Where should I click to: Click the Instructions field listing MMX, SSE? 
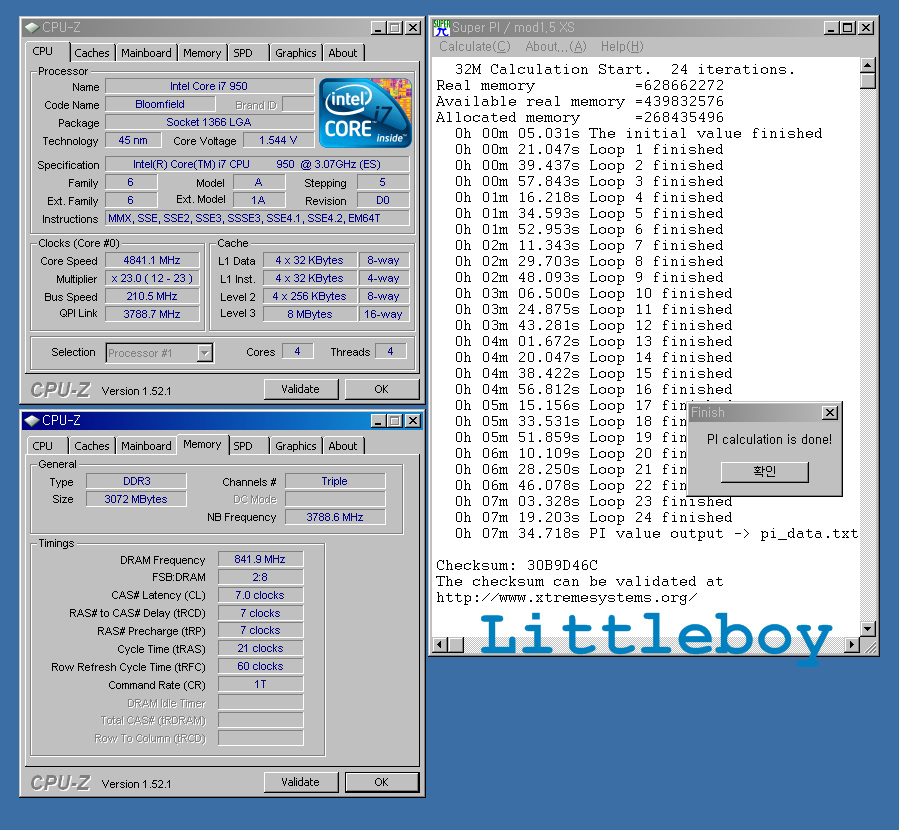257,218
